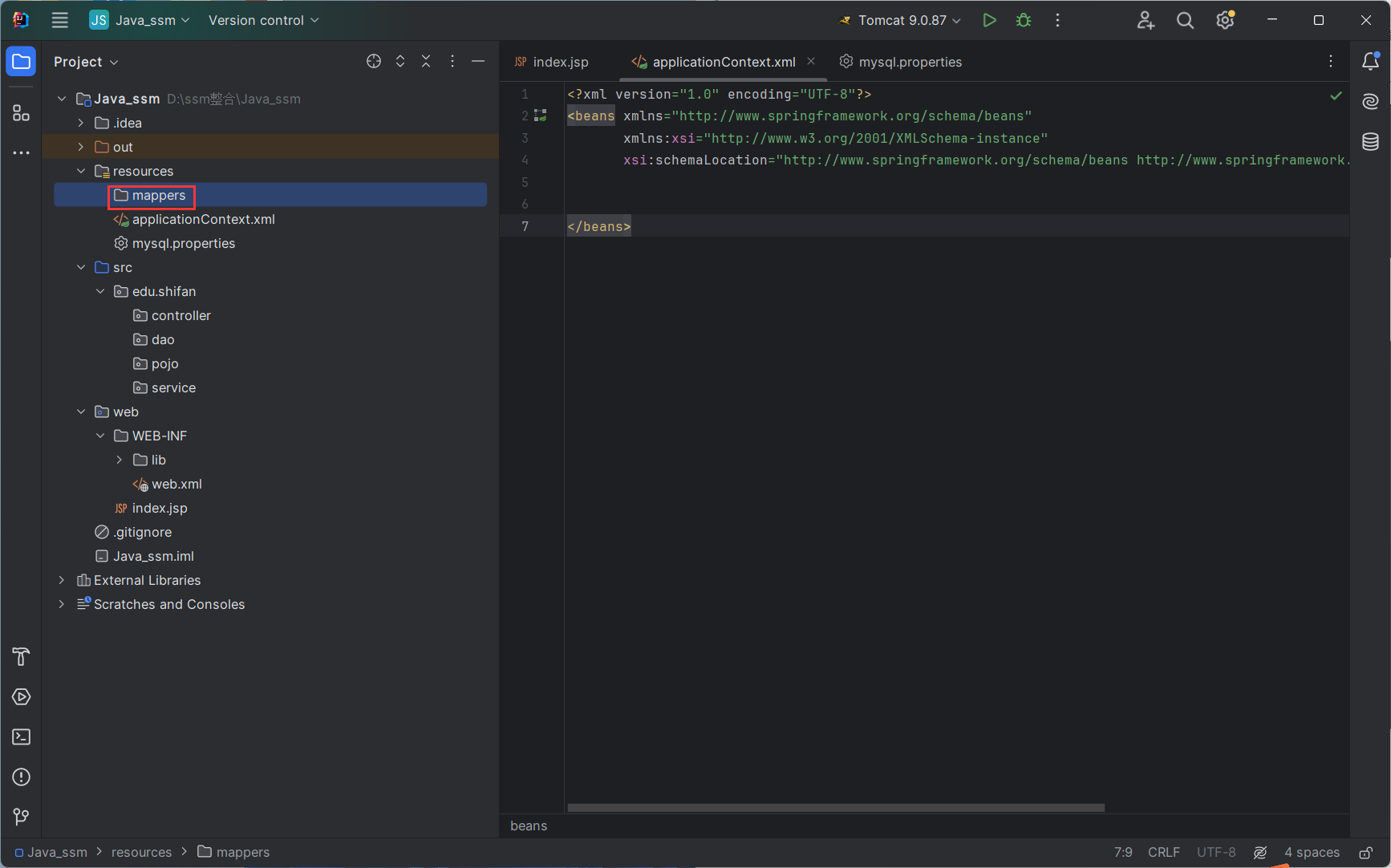Image resolution: width=1391 pixels, height=868 pixels.
Task: Collapse the src folder tree node
Action: click(x=81, y=267)
